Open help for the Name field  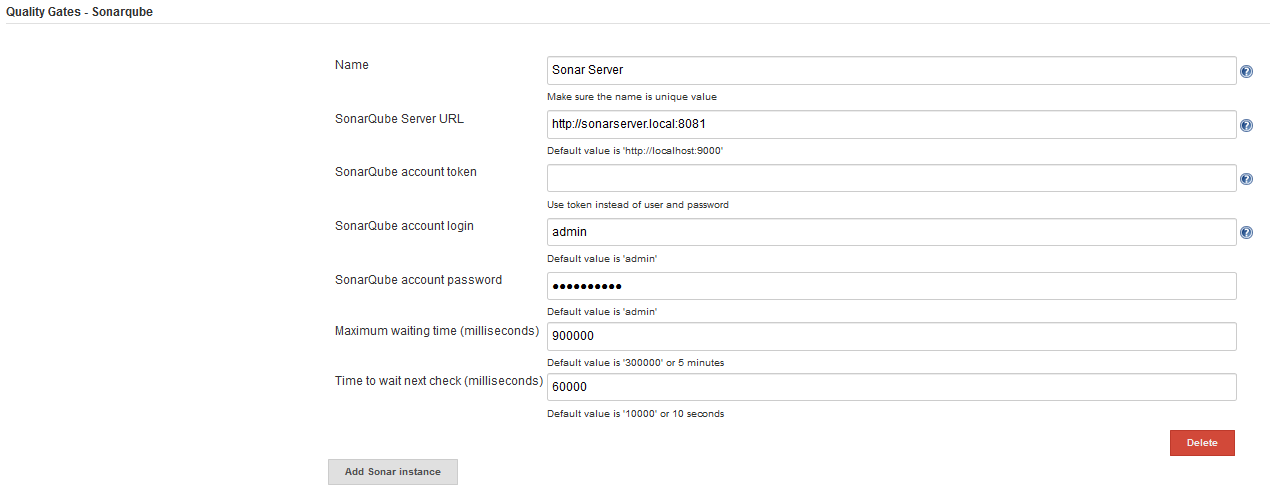tap(1247, 72)
